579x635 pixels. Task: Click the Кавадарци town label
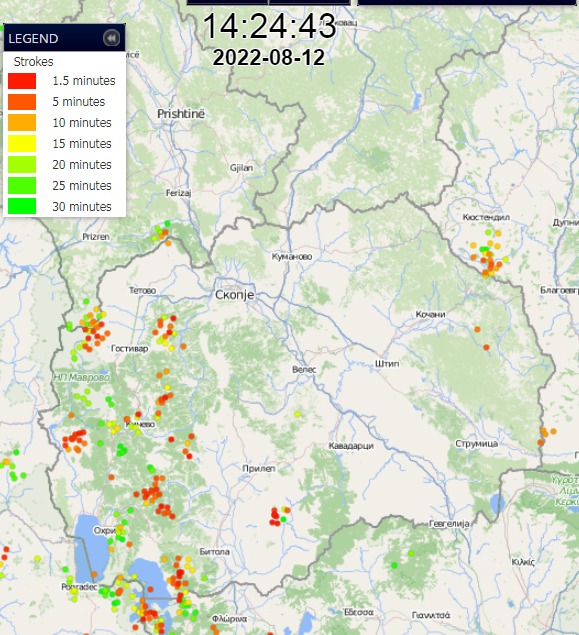tap(351, 446)
